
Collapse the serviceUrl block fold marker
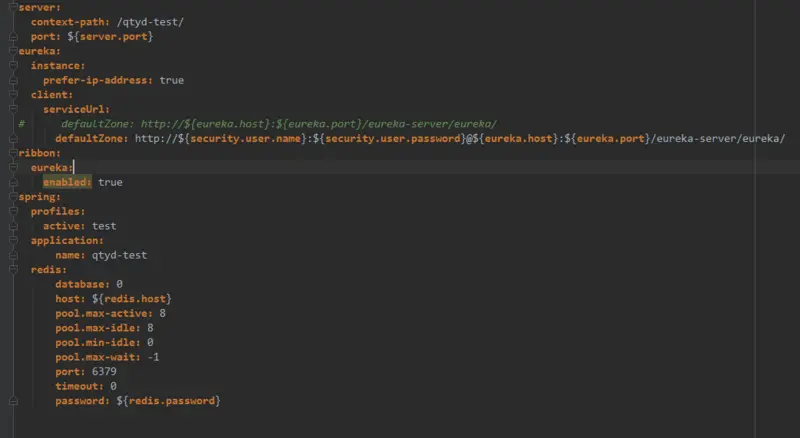pyautogui.click(x=13, y=109)
